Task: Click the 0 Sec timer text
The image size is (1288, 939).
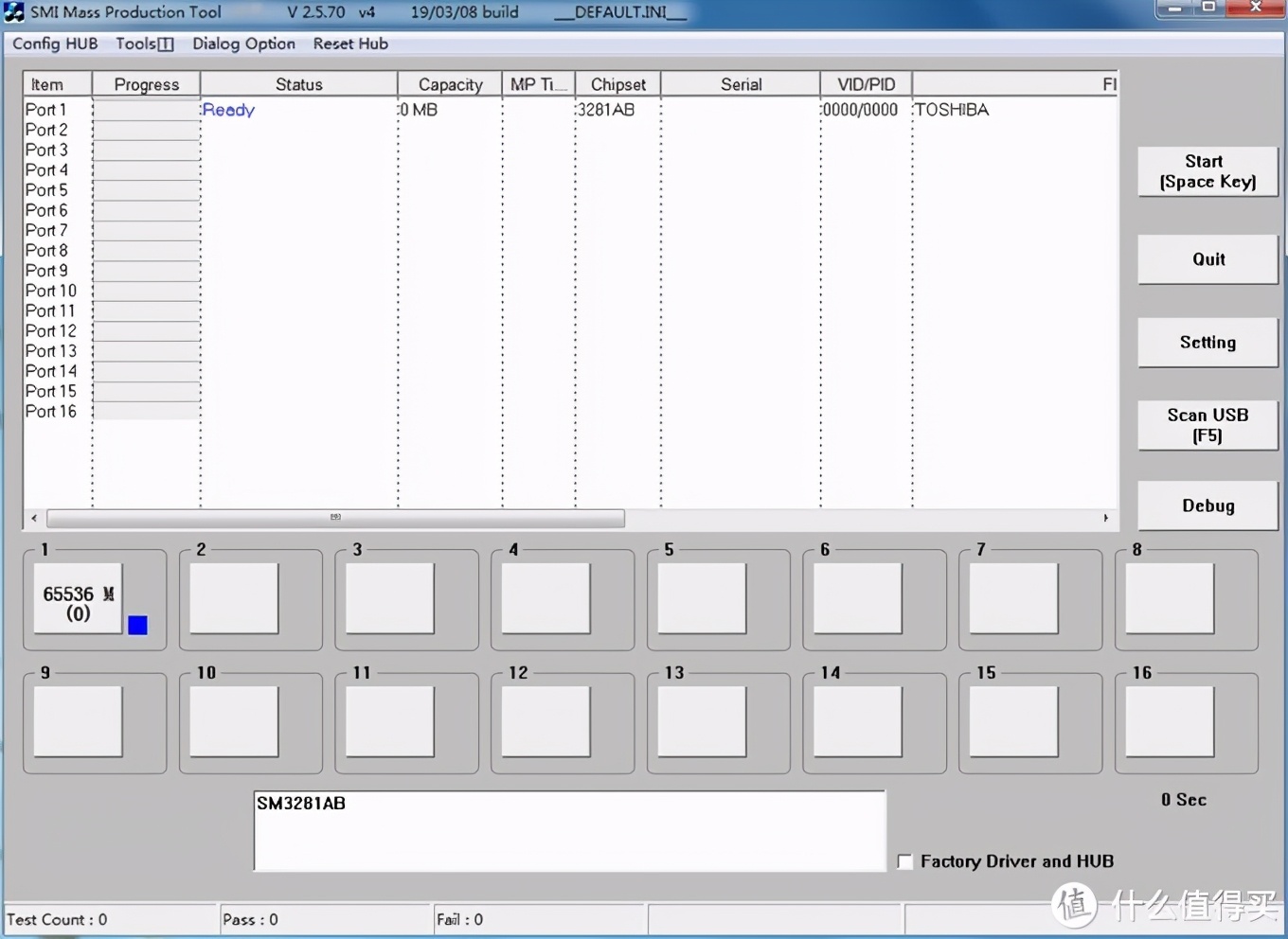Action: click(1184, 800)
